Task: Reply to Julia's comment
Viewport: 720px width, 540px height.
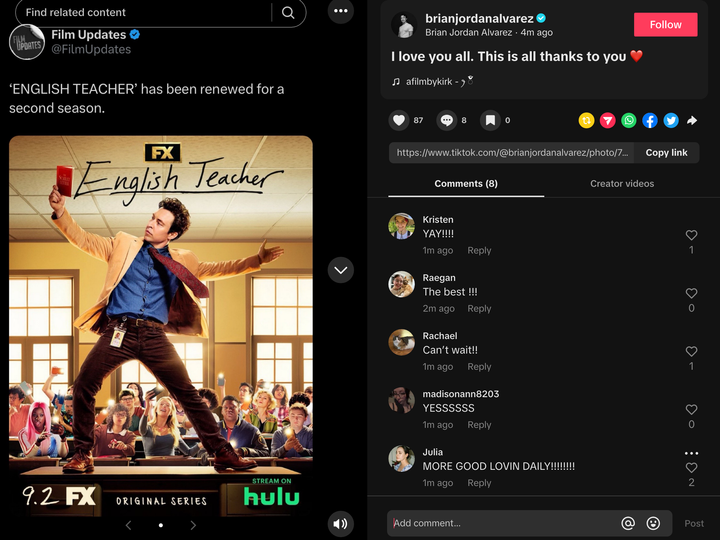Action: (479, 483)
